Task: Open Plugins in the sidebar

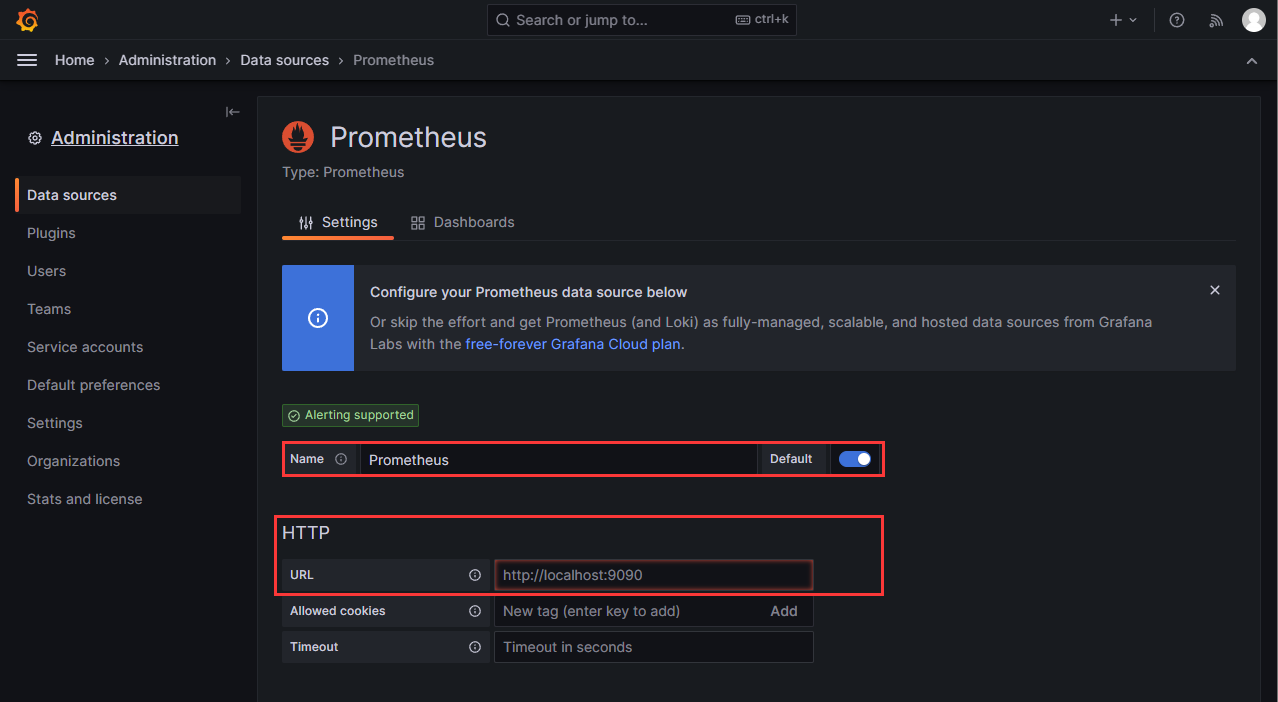Action: pyautogui.click(x=51, y=233)
